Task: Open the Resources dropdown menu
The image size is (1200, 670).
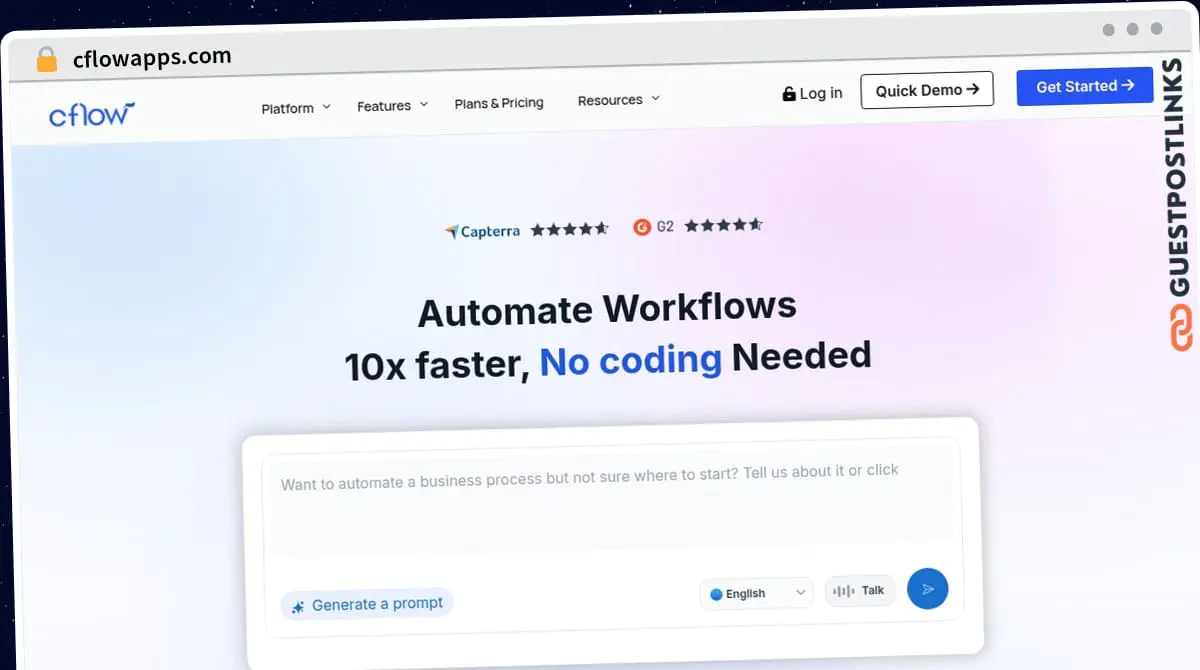Action: (618, 100)
